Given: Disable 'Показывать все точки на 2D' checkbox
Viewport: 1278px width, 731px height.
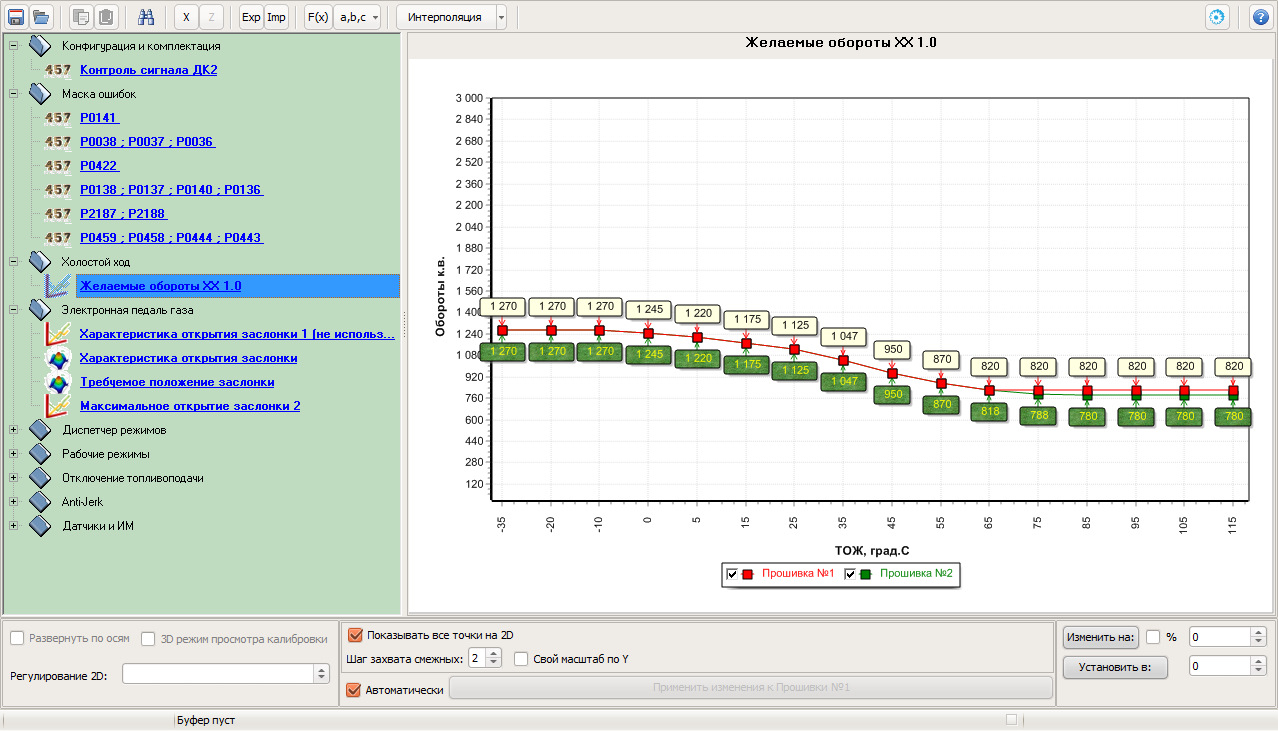Looking at the screenshot, I should click(x=355, y=635).
